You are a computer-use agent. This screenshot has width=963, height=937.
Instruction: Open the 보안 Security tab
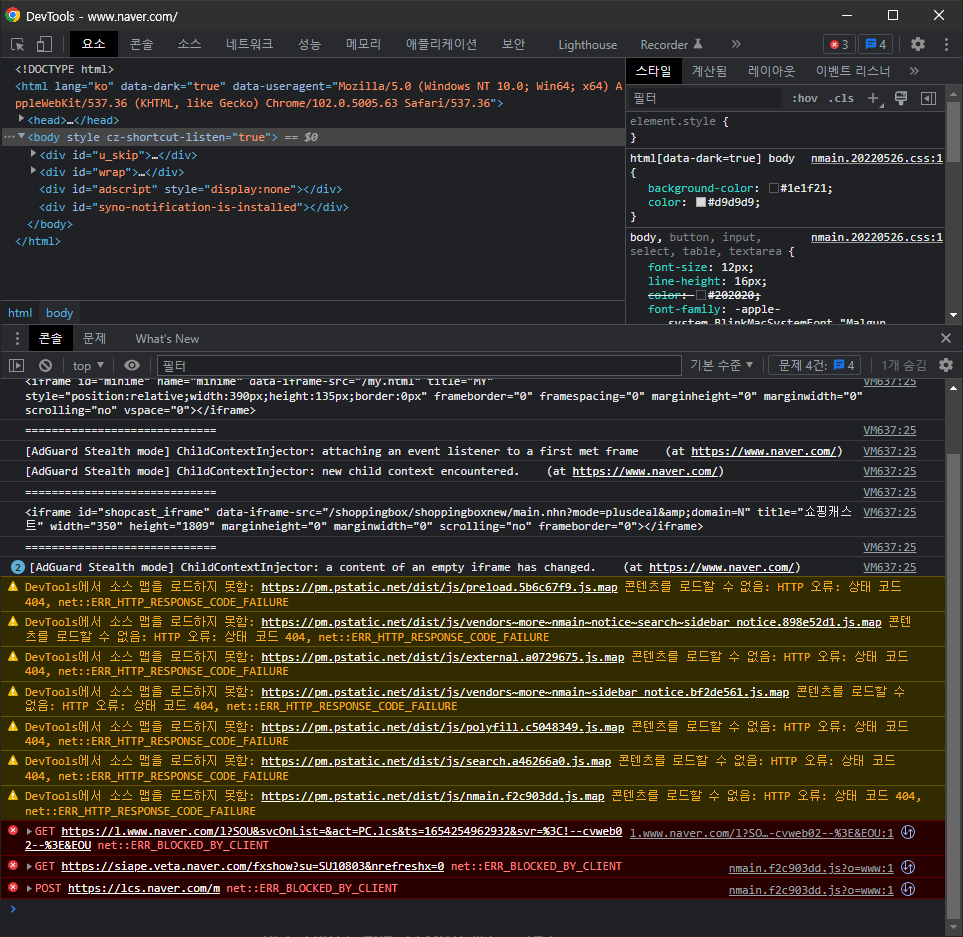[x=513, y=44]
